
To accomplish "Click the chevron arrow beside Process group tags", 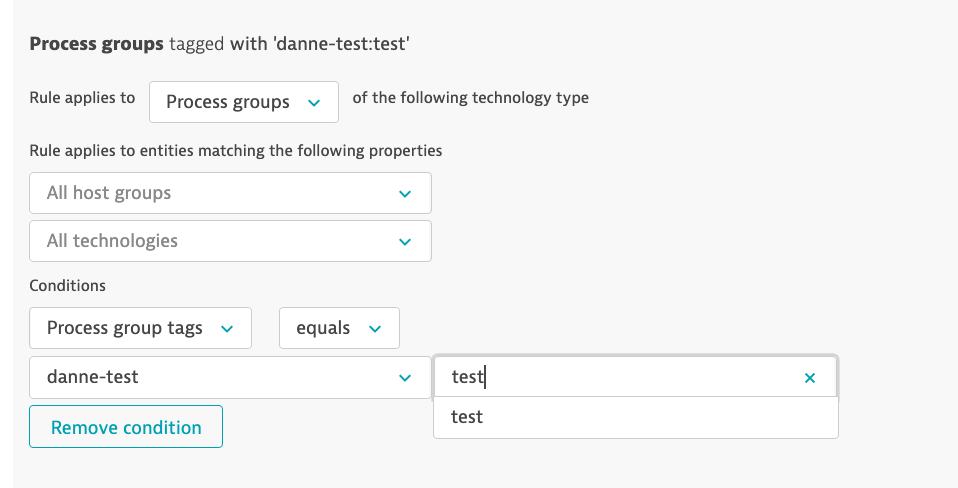I will tap(227, 328).
